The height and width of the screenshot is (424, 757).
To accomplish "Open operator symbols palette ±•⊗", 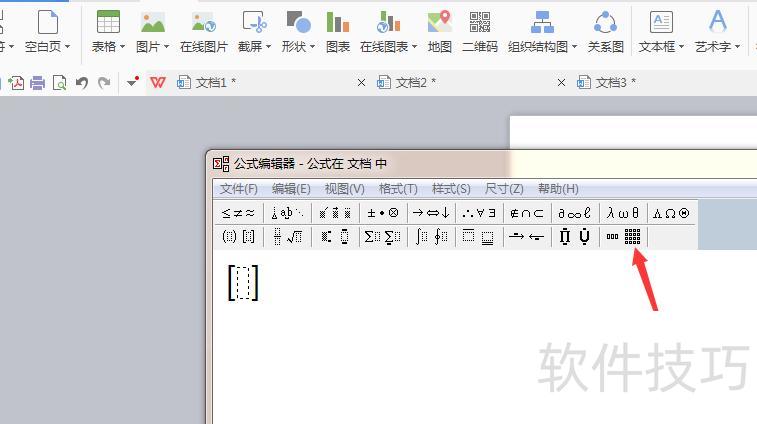I will coord(383,213).
